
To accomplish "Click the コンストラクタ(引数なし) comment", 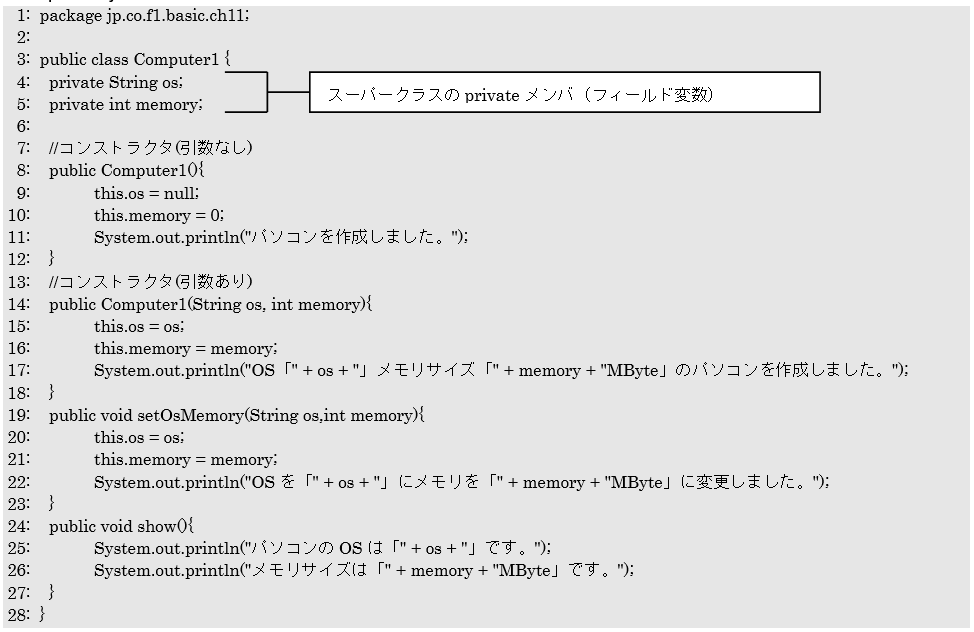I will (x=151, y=148).
